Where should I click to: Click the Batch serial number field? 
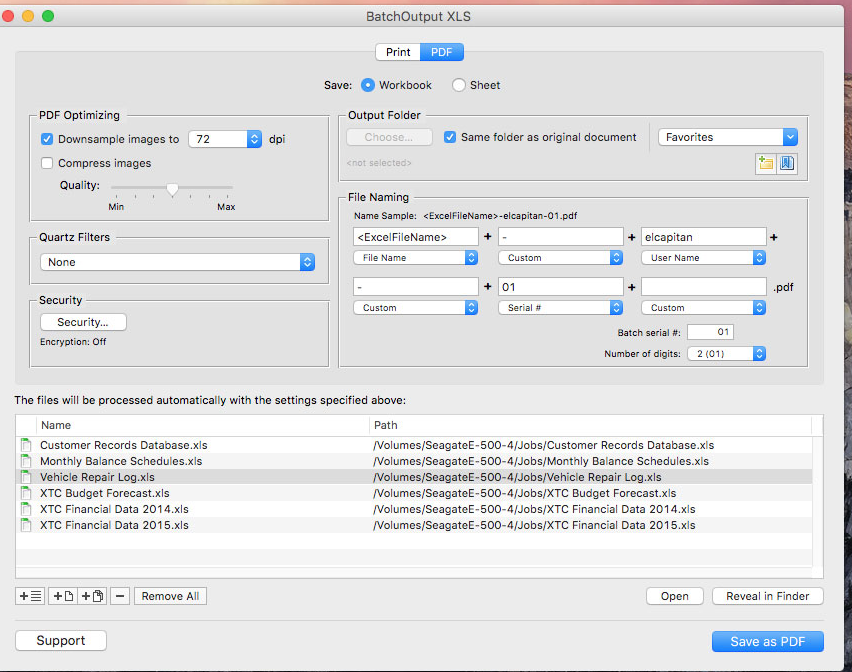[710, 332]
